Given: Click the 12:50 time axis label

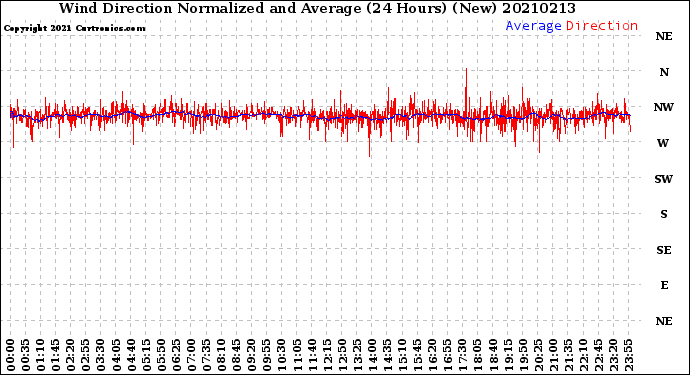Looking at the screenshot, I should click(342, 355).
